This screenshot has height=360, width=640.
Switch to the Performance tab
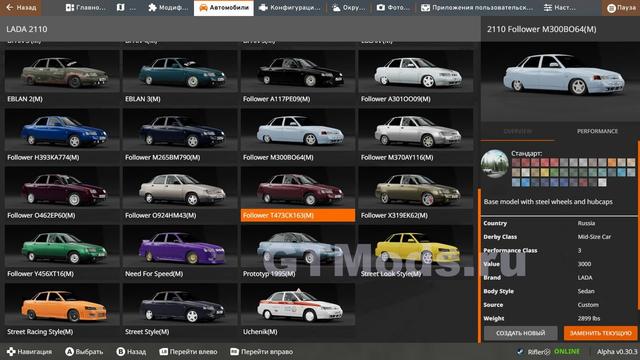point(597,131)
